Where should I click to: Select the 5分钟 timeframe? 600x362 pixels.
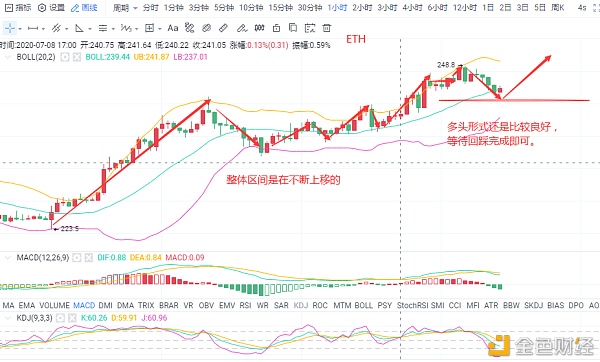click(x=224, y=8)
